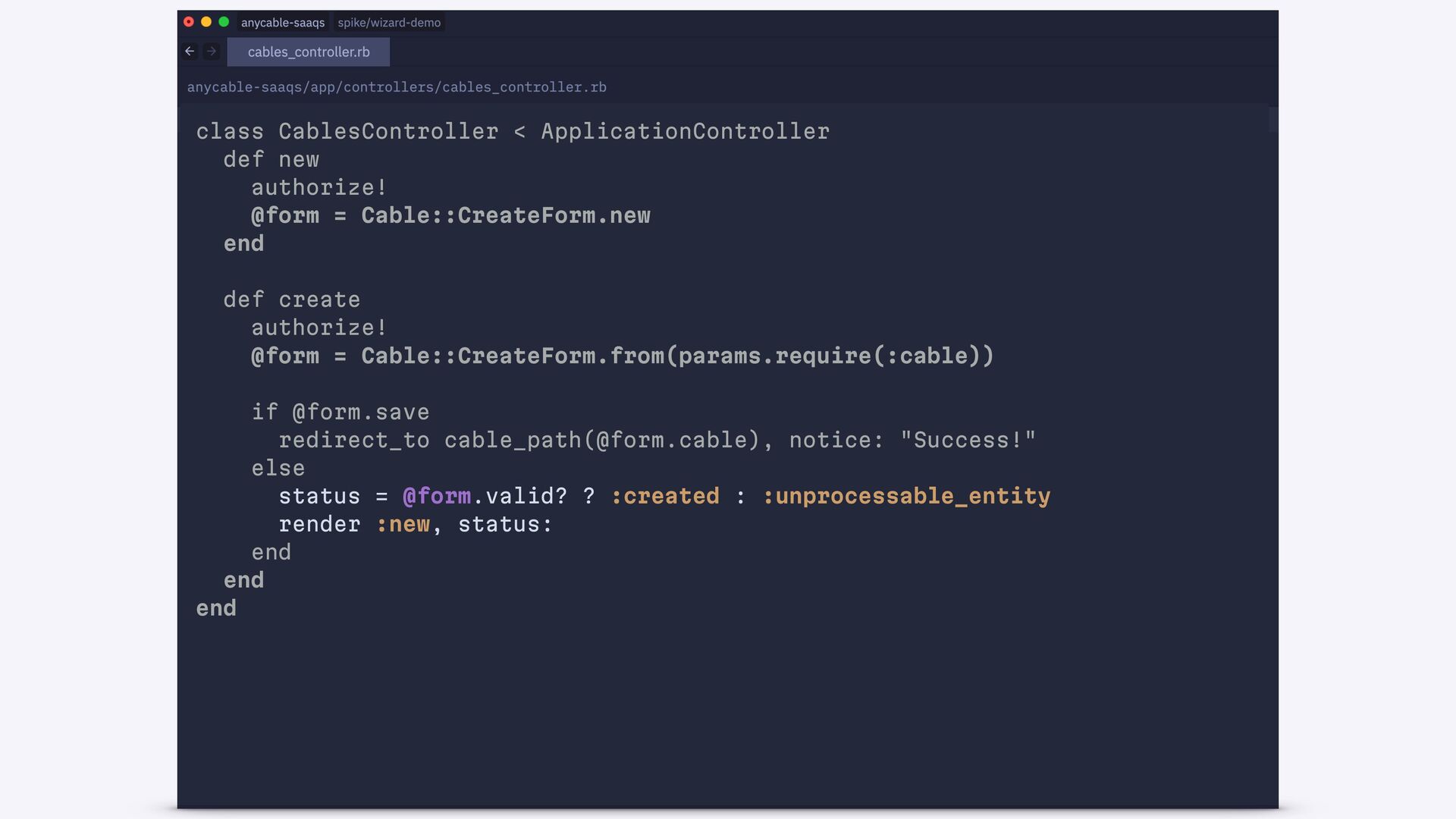Viewport: 1456px width, 819px height.
Task: Close the editor window with red button
Action: [x=189, y=22]
